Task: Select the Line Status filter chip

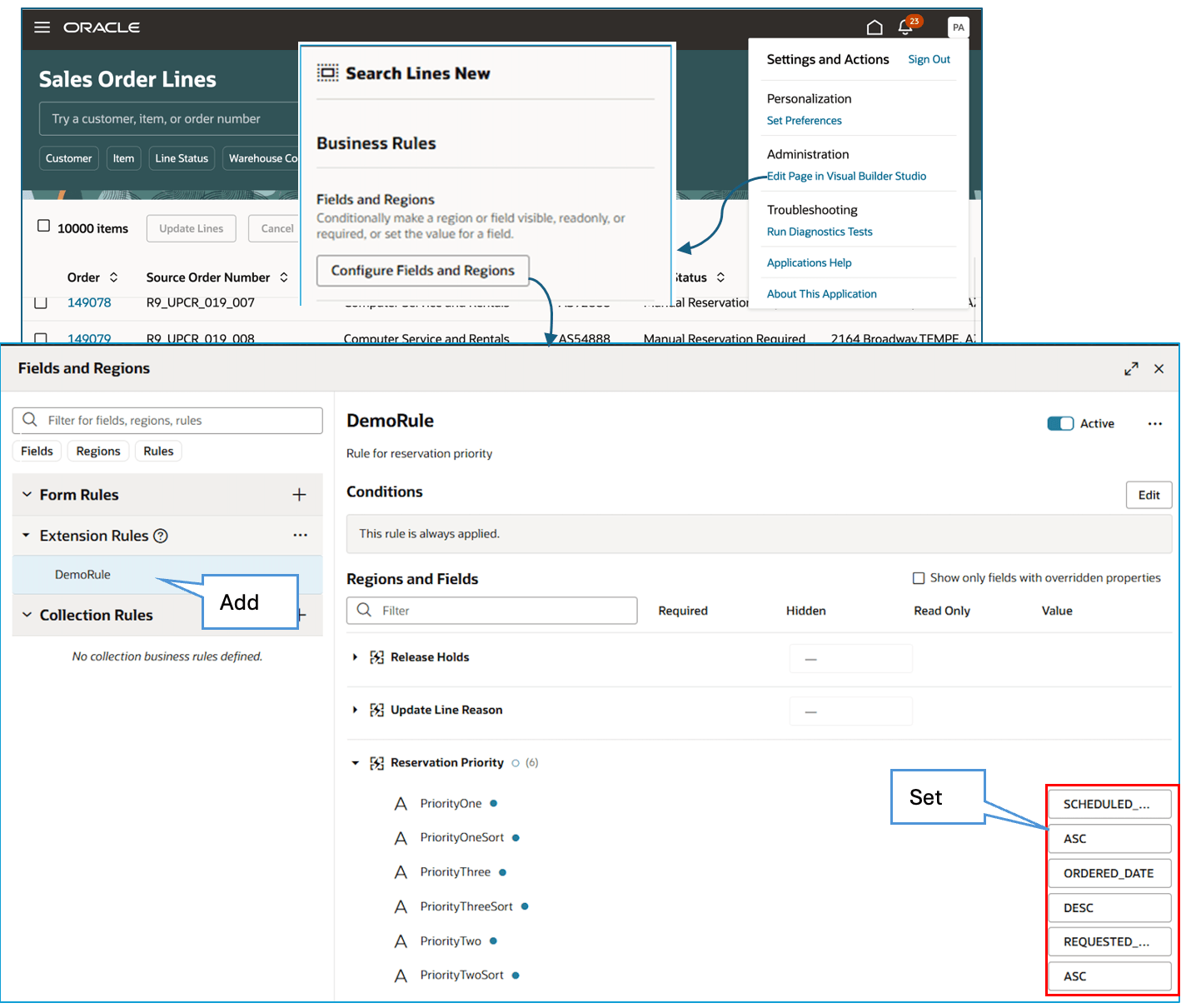Action: pos(182,158)
